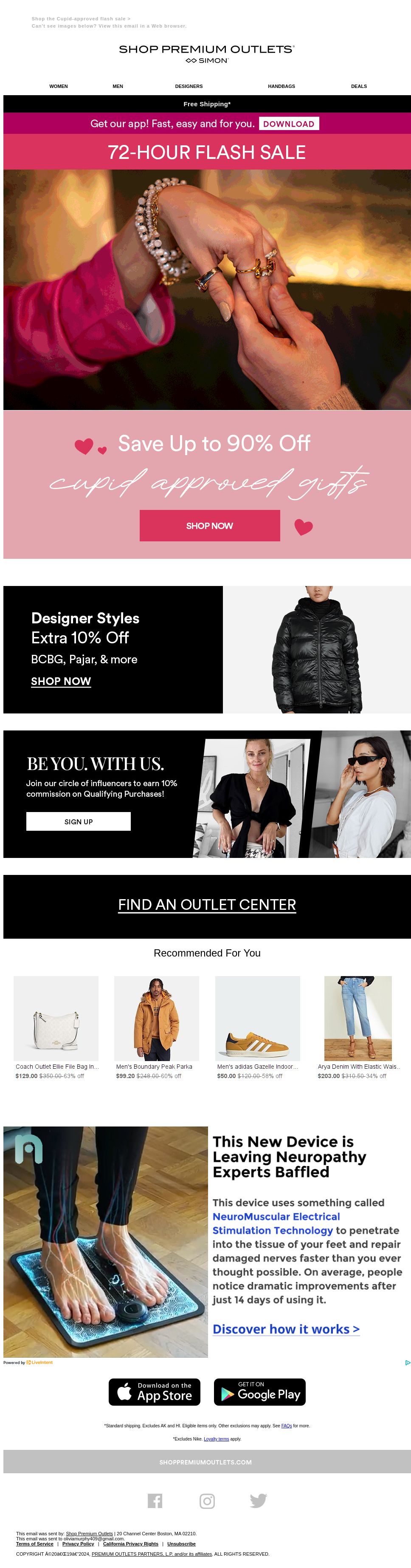The height and width of the screenshot is (1568, 411).
Task: Tap the App Store download badge
Action: [x=155, y=1392]
